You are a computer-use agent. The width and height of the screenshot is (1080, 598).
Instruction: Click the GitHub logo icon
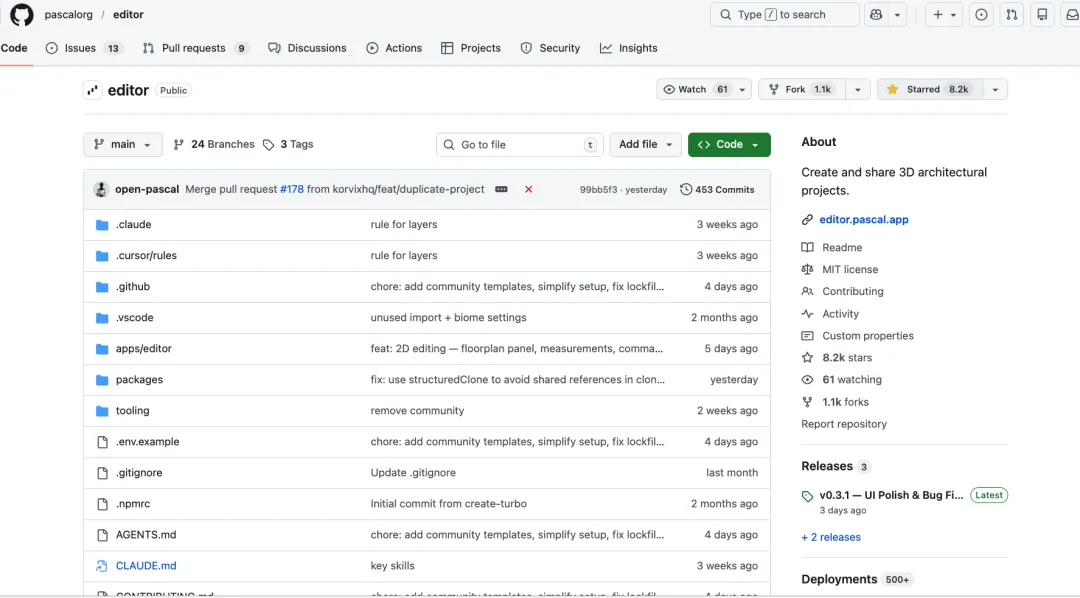pos(21,15)
